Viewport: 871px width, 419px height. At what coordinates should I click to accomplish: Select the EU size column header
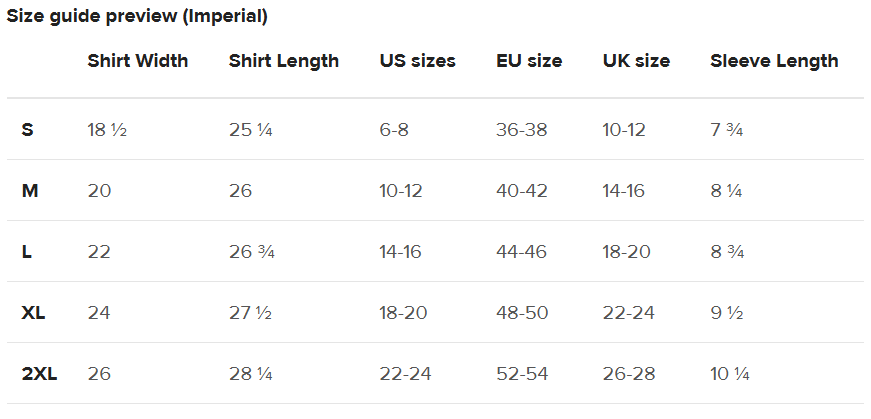[529, 61]
